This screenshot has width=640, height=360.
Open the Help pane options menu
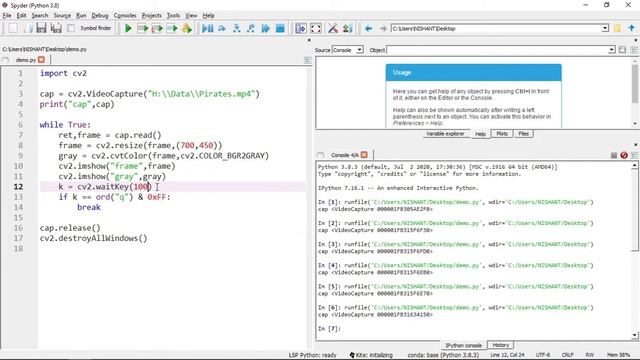click(x=634, y=50)
